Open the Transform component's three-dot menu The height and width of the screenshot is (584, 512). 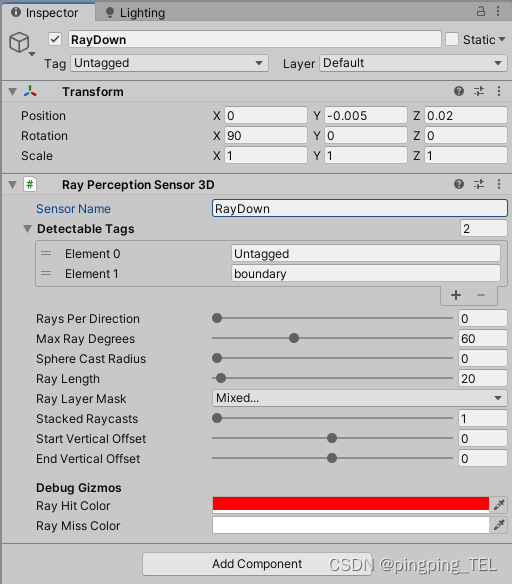[x=499, y=91]
